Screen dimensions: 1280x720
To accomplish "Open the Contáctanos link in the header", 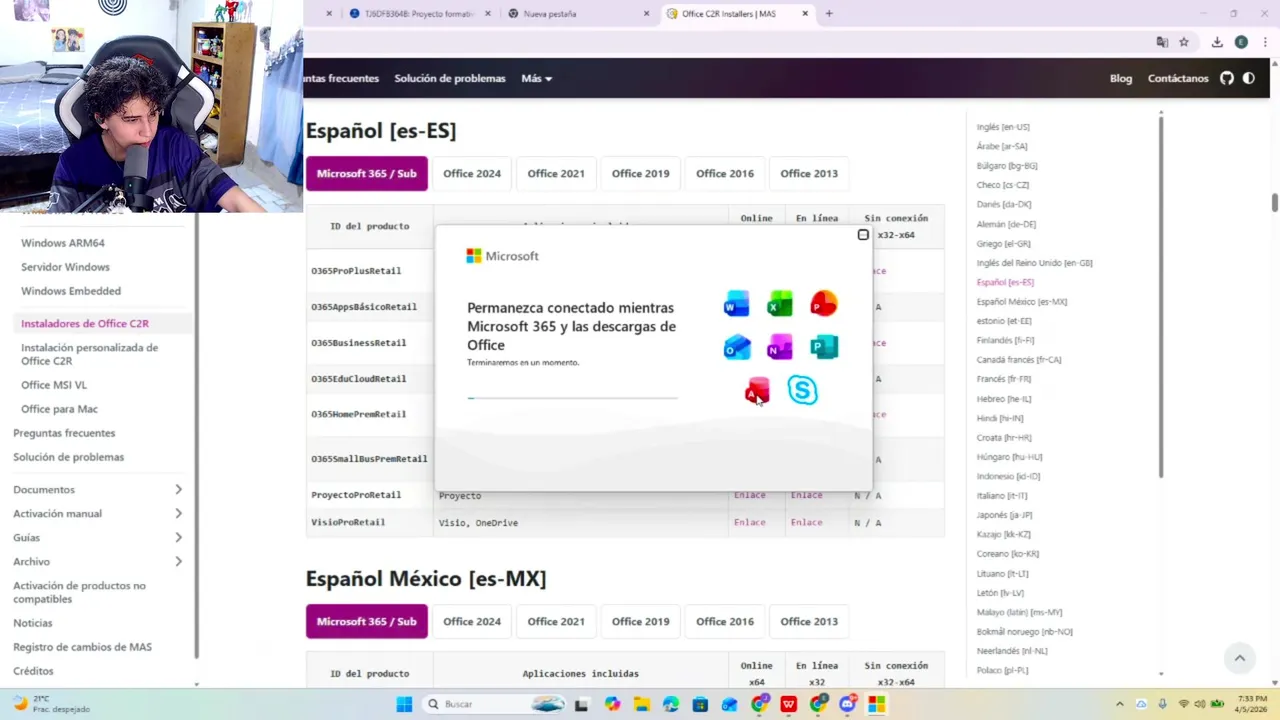I will 1178,78.
